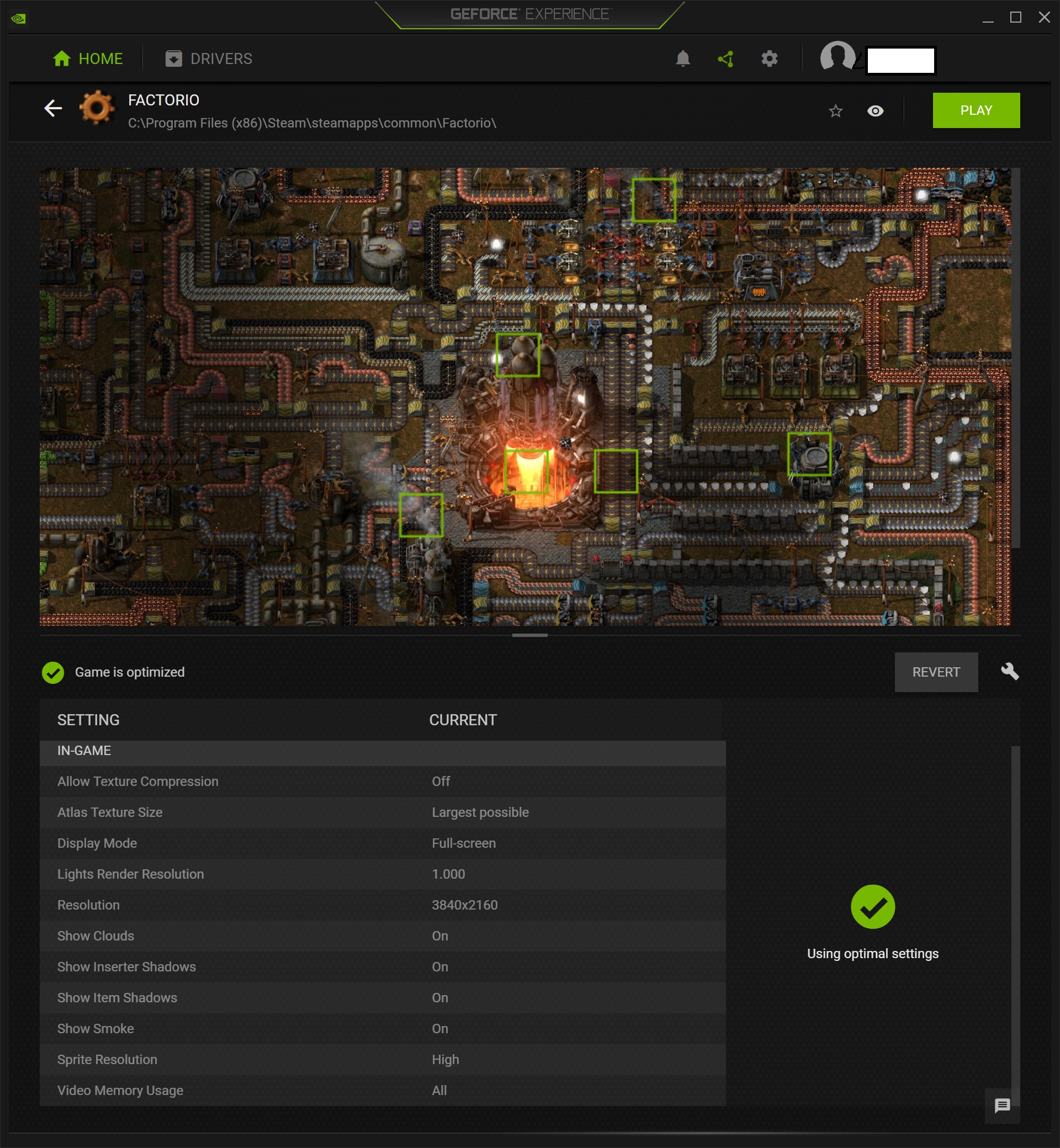Open the send feedback chat icon

coord(1002,1105)
